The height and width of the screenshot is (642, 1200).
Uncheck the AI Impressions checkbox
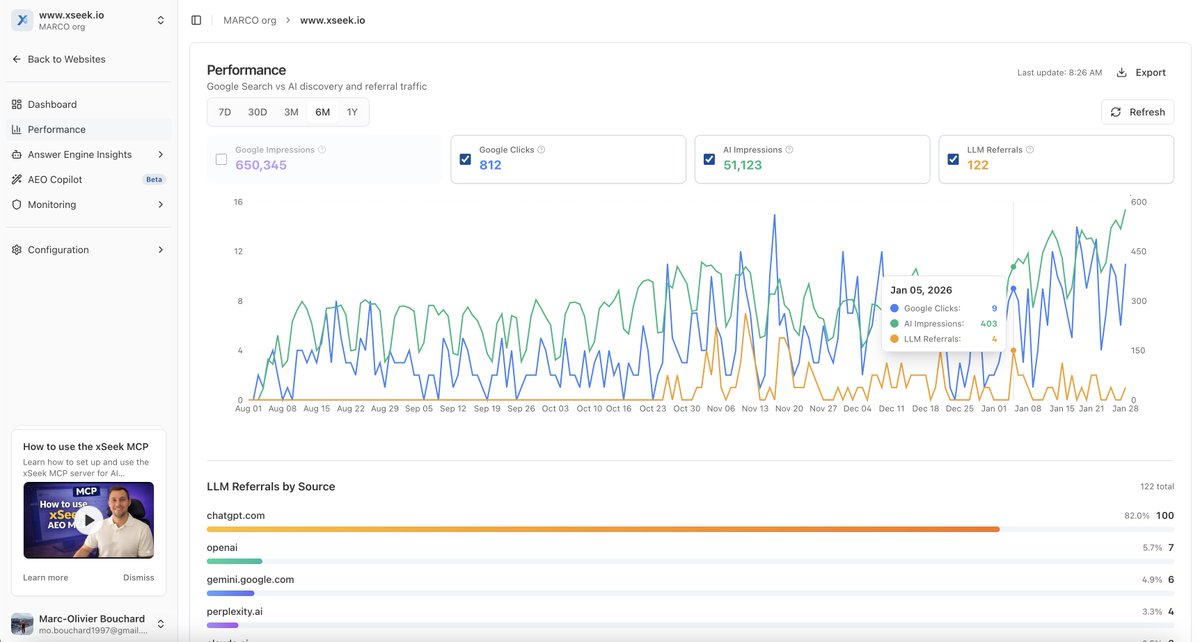[x=709, y=159]
